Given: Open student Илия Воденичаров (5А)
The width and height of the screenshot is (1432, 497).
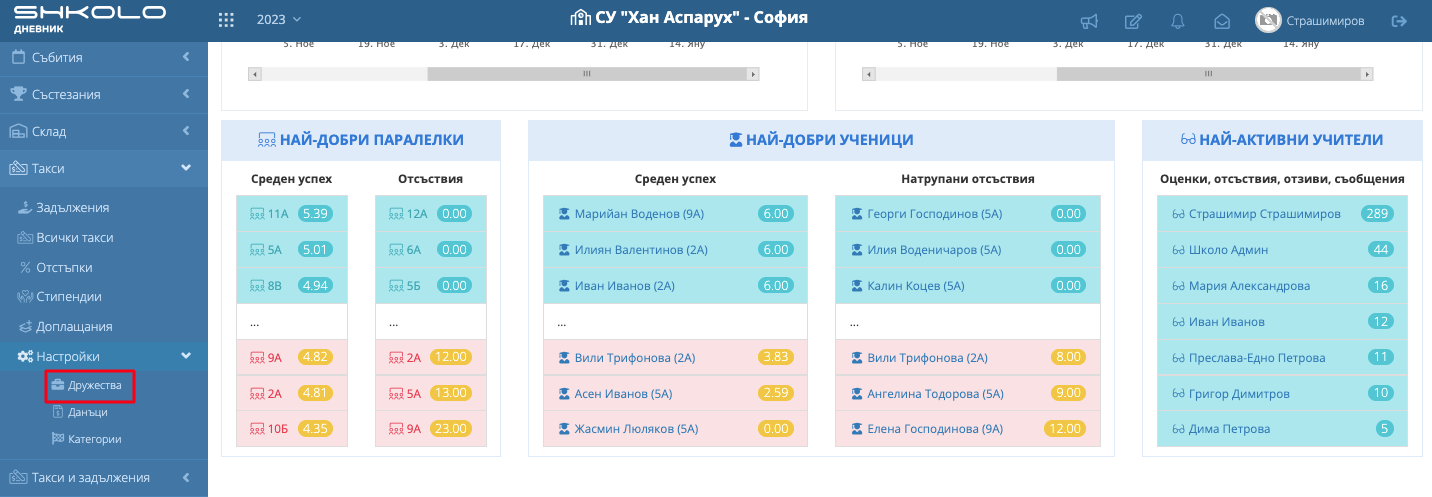Looking at the screenshot, I should (x=936, y=250).
